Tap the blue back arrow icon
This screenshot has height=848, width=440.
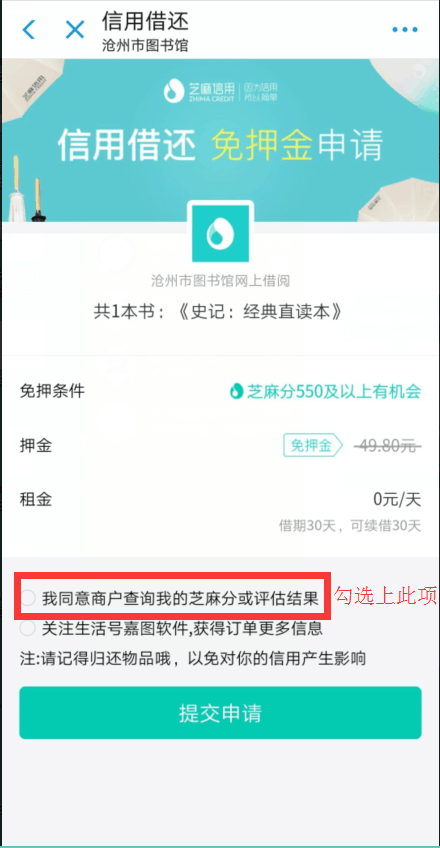[x=29, y=29]
